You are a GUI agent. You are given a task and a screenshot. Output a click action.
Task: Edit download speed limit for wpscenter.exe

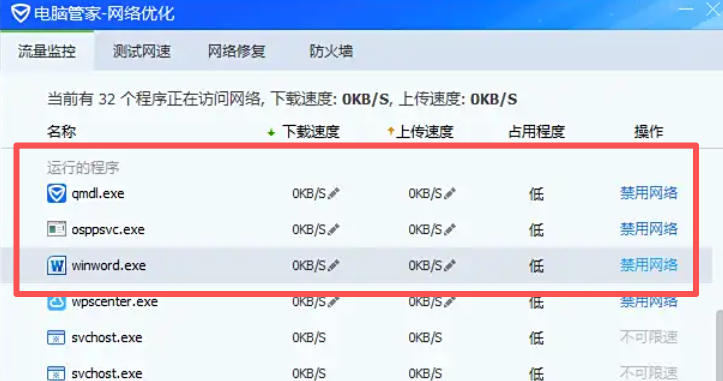[x=333, y=302]
